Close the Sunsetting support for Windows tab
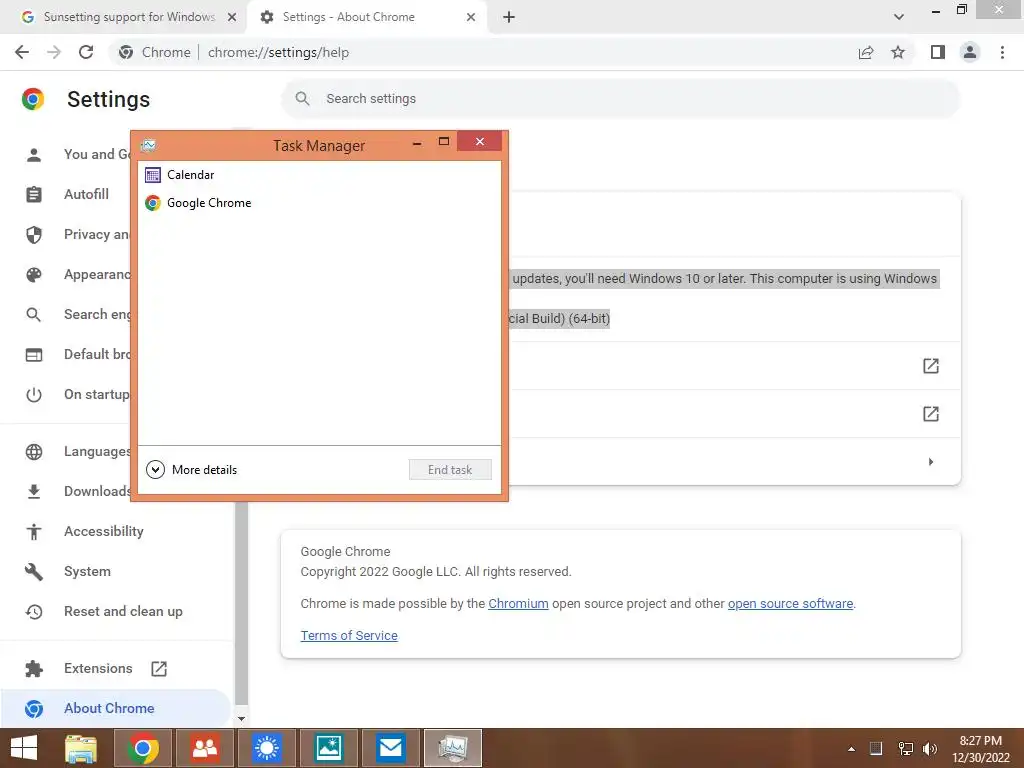 (231, 17)
